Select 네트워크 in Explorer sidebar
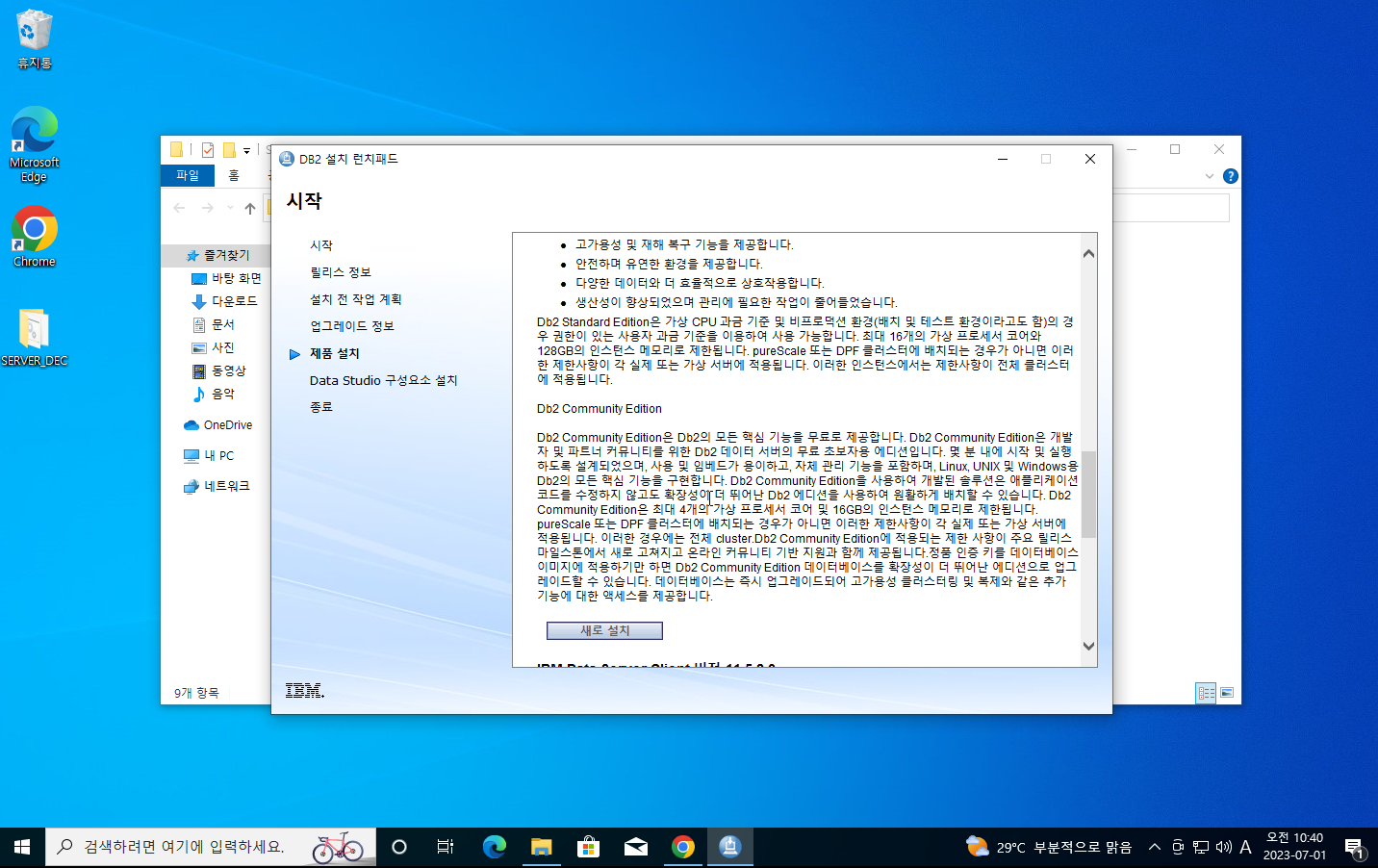 pyautogui.click(x=217, y=486)
